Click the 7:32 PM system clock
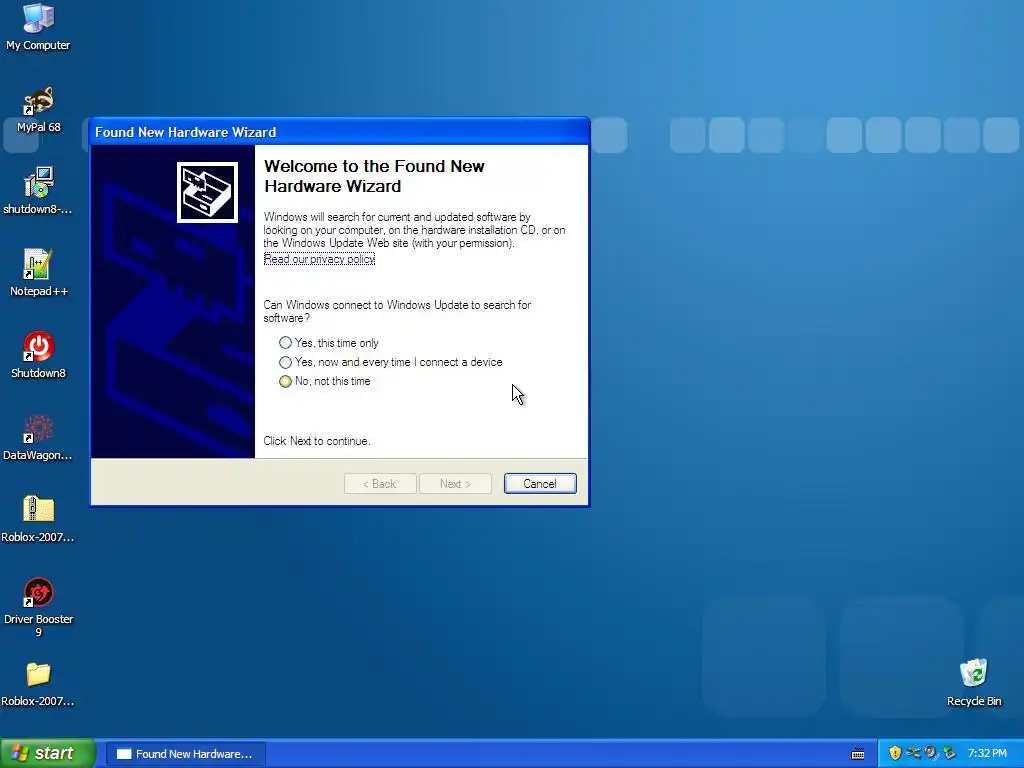Viewport: 1024px width, 768px height. point(987,753)
